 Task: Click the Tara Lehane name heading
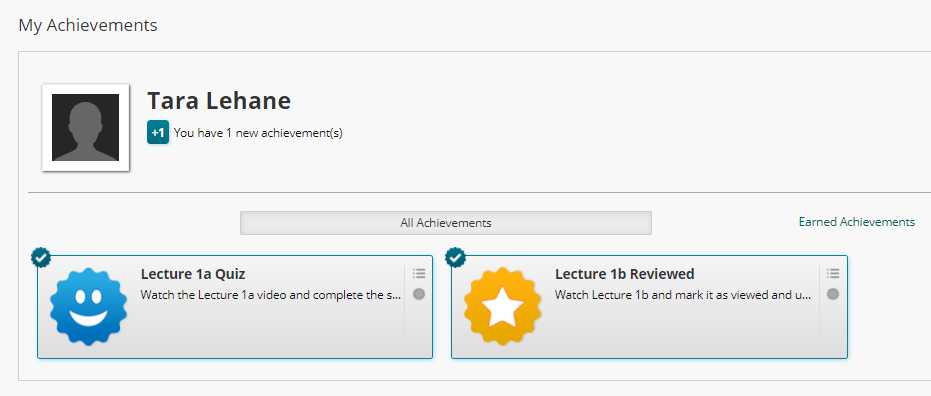tap(219, 101)
